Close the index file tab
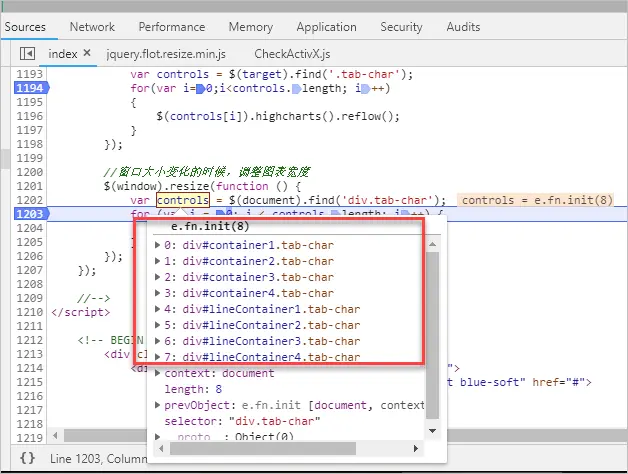This screenshot has width=628, height=474. pyautogui.click(x=87, y=53)
